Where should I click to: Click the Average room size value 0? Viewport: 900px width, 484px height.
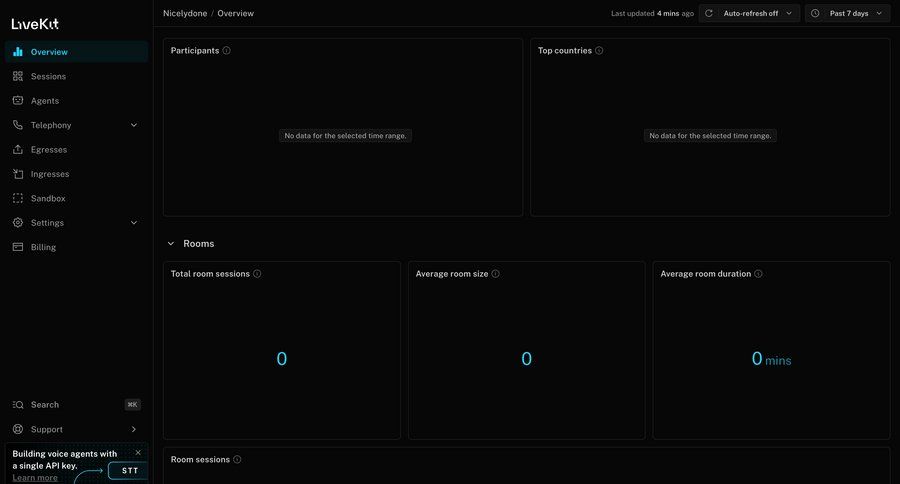(526, 359)
